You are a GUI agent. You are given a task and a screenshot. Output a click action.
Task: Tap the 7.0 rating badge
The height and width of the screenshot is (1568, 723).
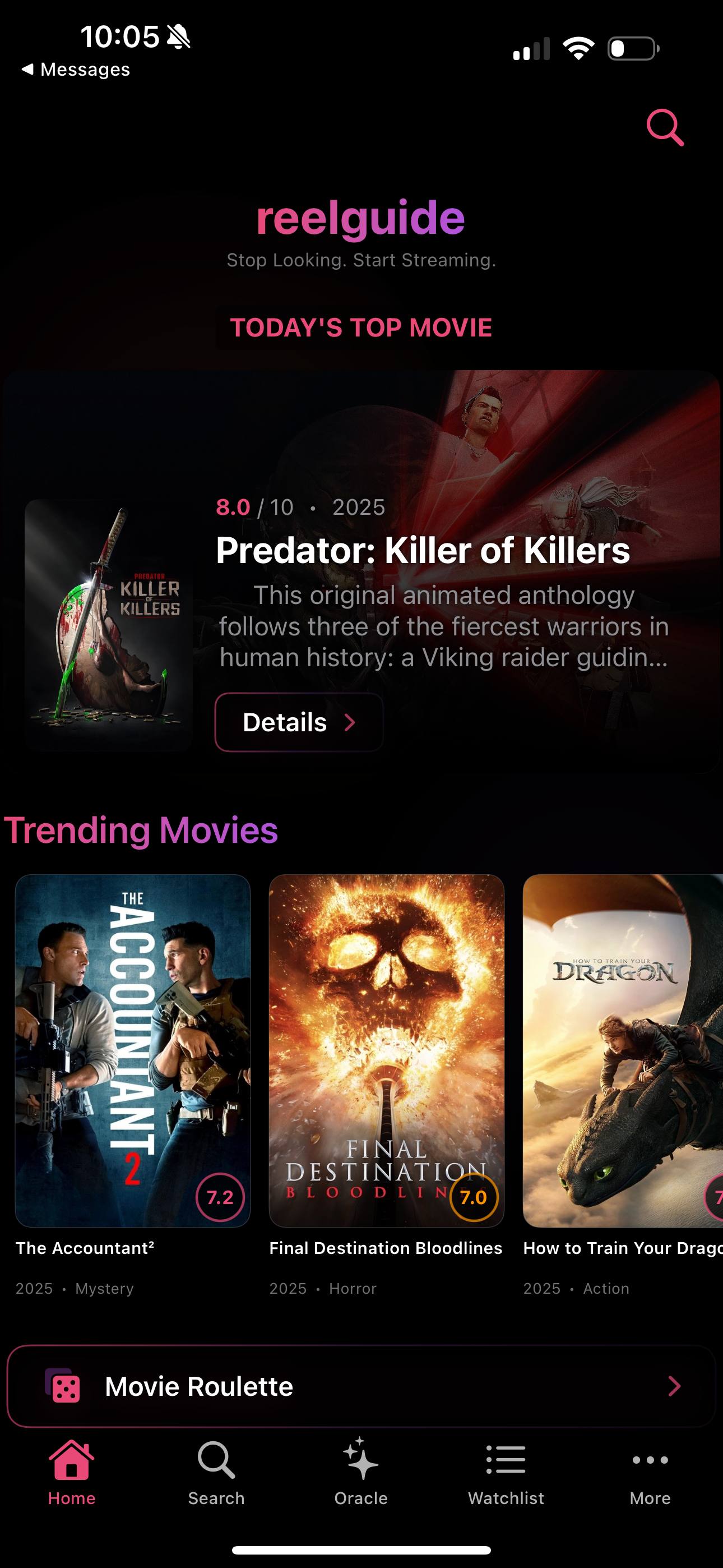click(x=474, y=1197)
